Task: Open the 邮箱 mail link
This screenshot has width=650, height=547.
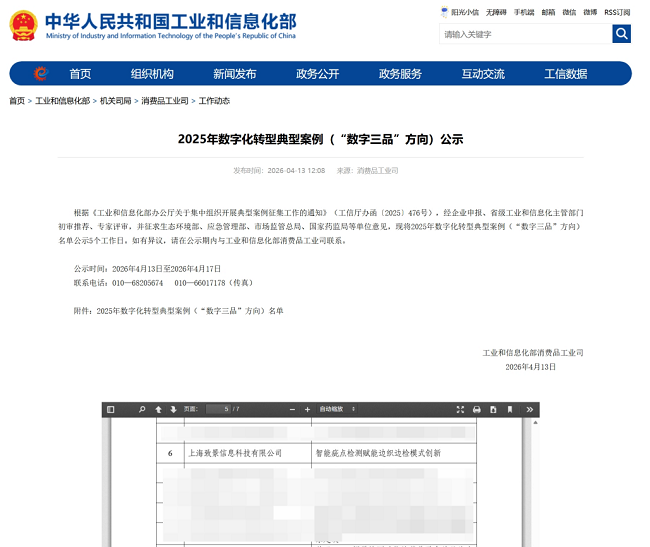Action: [x=548, y=12]
